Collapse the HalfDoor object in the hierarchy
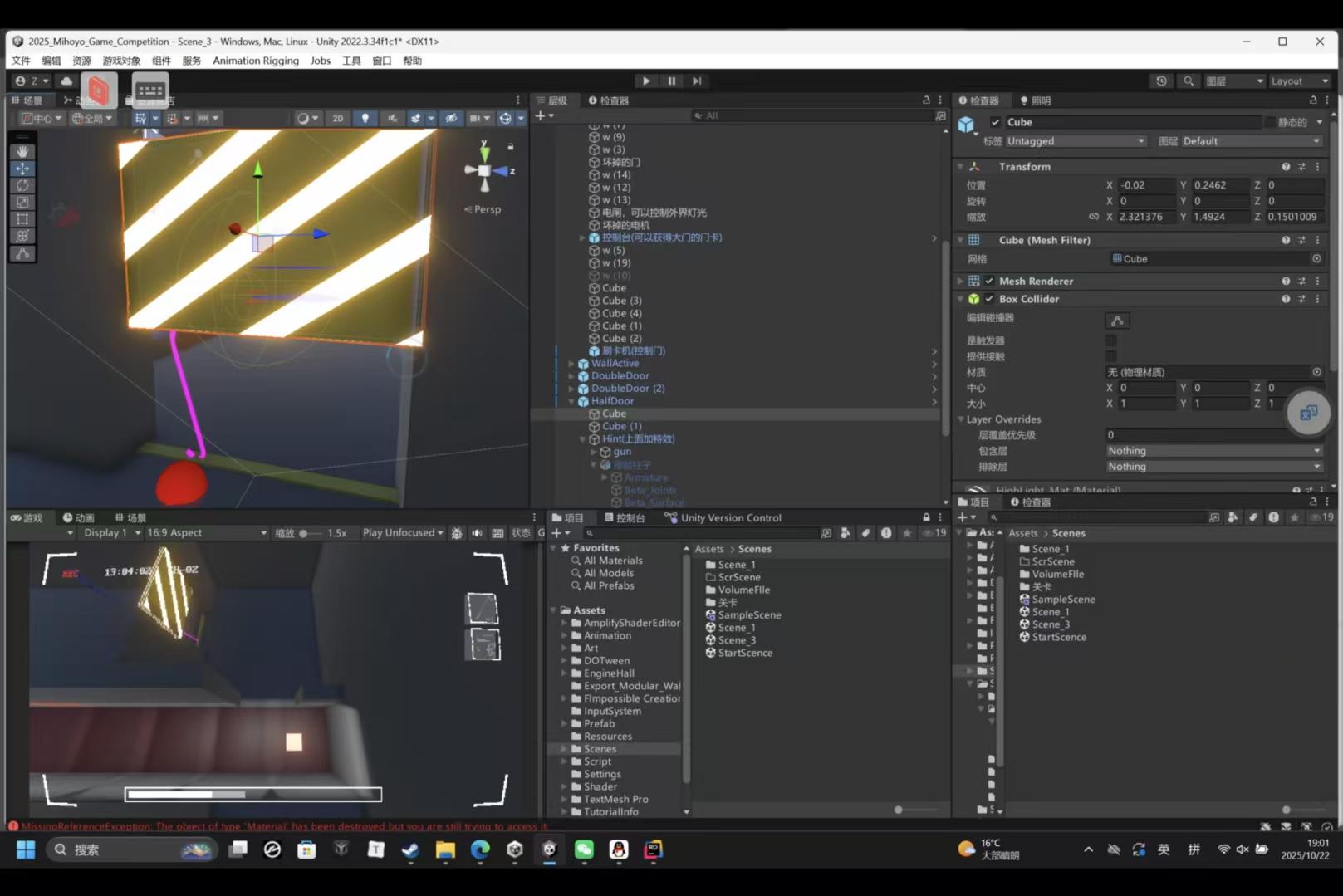Screen dimensions: 1343x896 (571, 401)
